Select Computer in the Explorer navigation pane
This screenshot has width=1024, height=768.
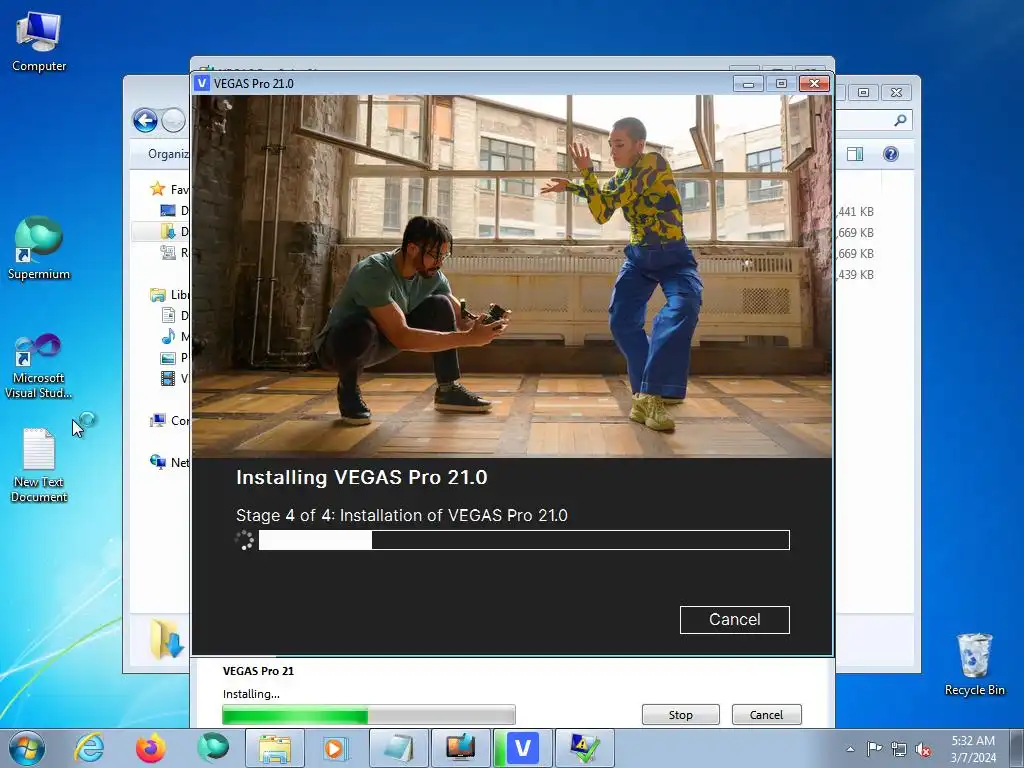[x=168, y=421]
